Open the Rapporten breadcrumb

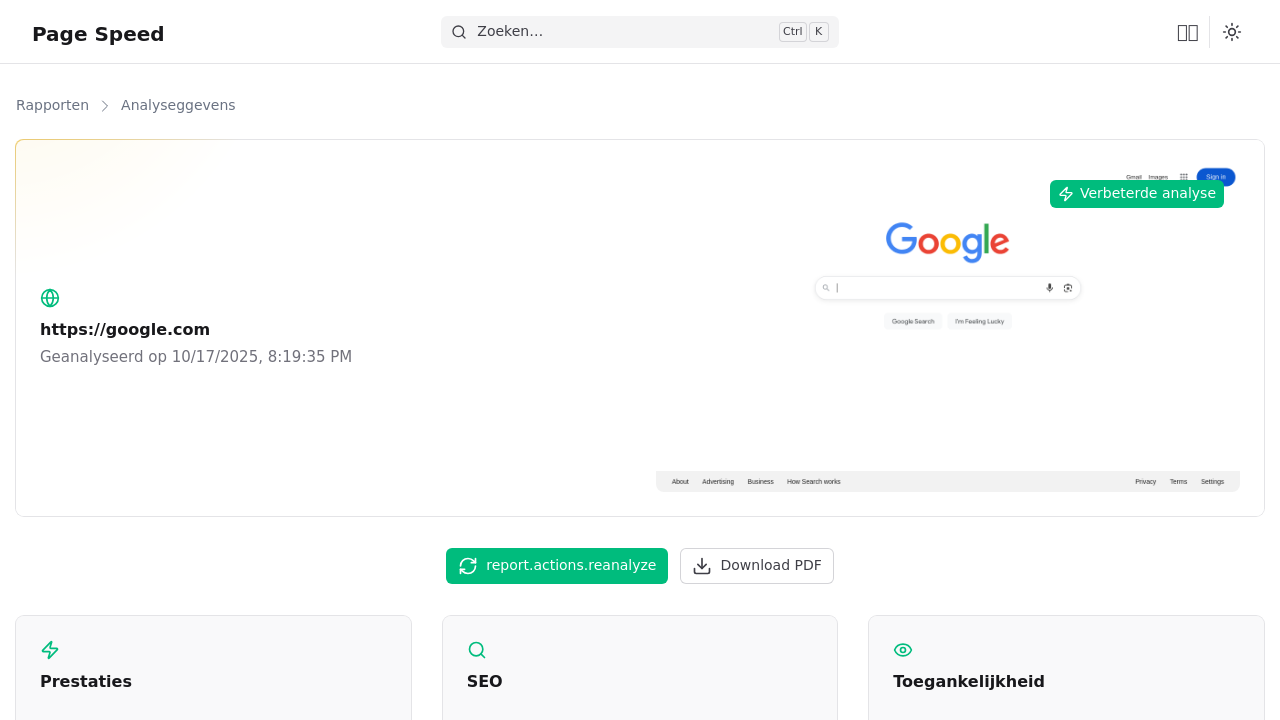click(52, 105)
